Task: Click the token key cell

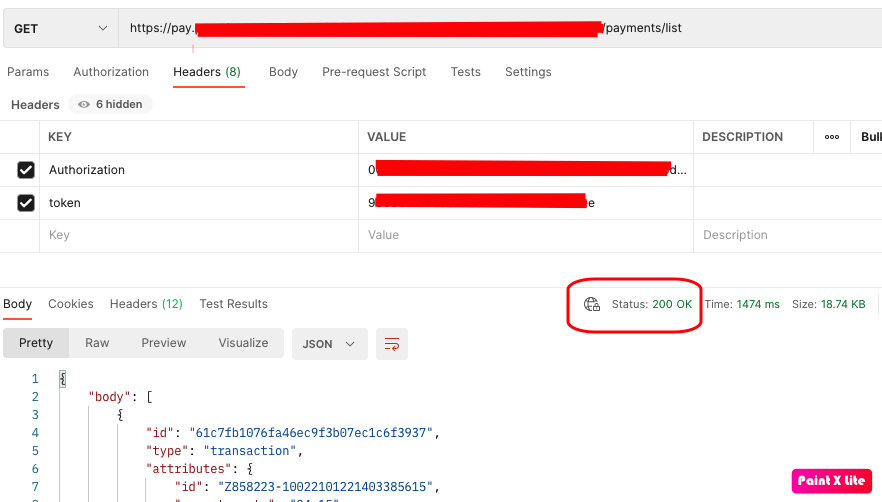Action: pyautogui.click(x=199, y=203)
